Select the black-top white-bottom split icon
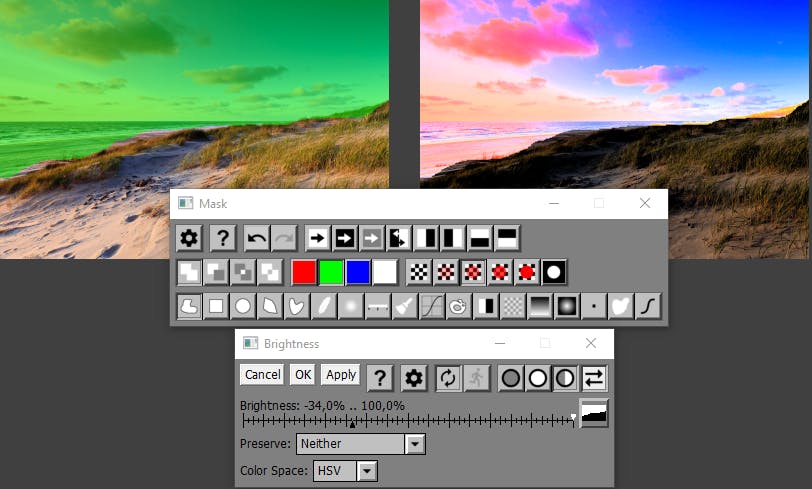The image size is (812, 489). tap(507, 238)
